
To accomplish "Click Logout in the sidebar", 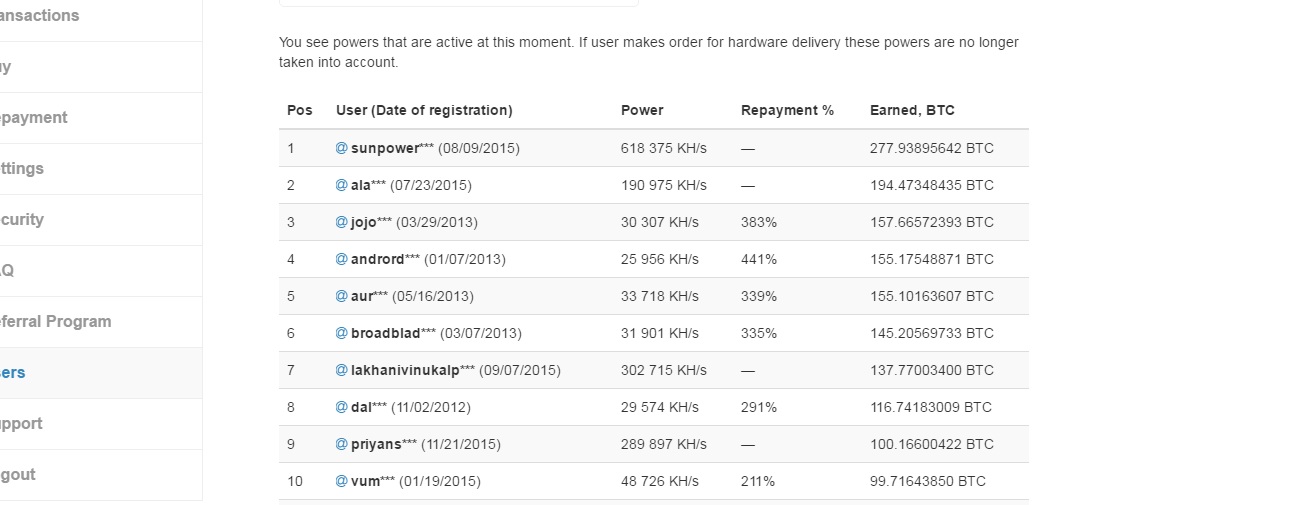I will (x=18, y=475).
